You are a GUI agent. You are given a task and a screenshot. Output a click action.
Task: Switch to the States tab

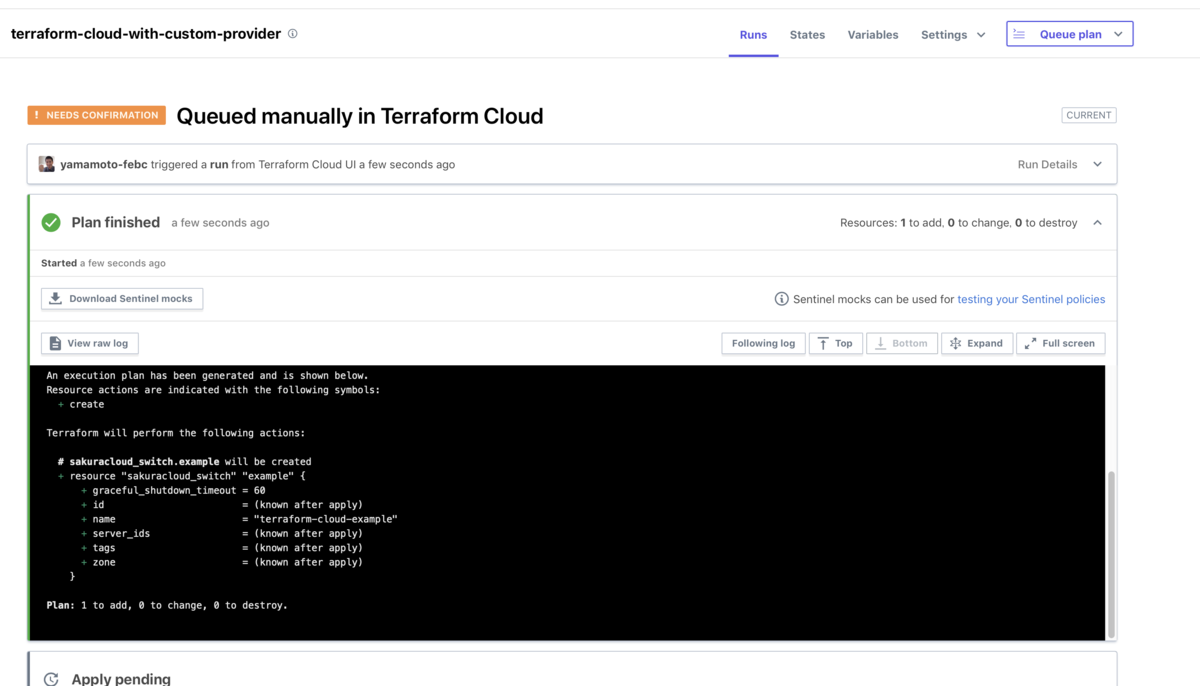pyautogui.click(x=807, y=34)
